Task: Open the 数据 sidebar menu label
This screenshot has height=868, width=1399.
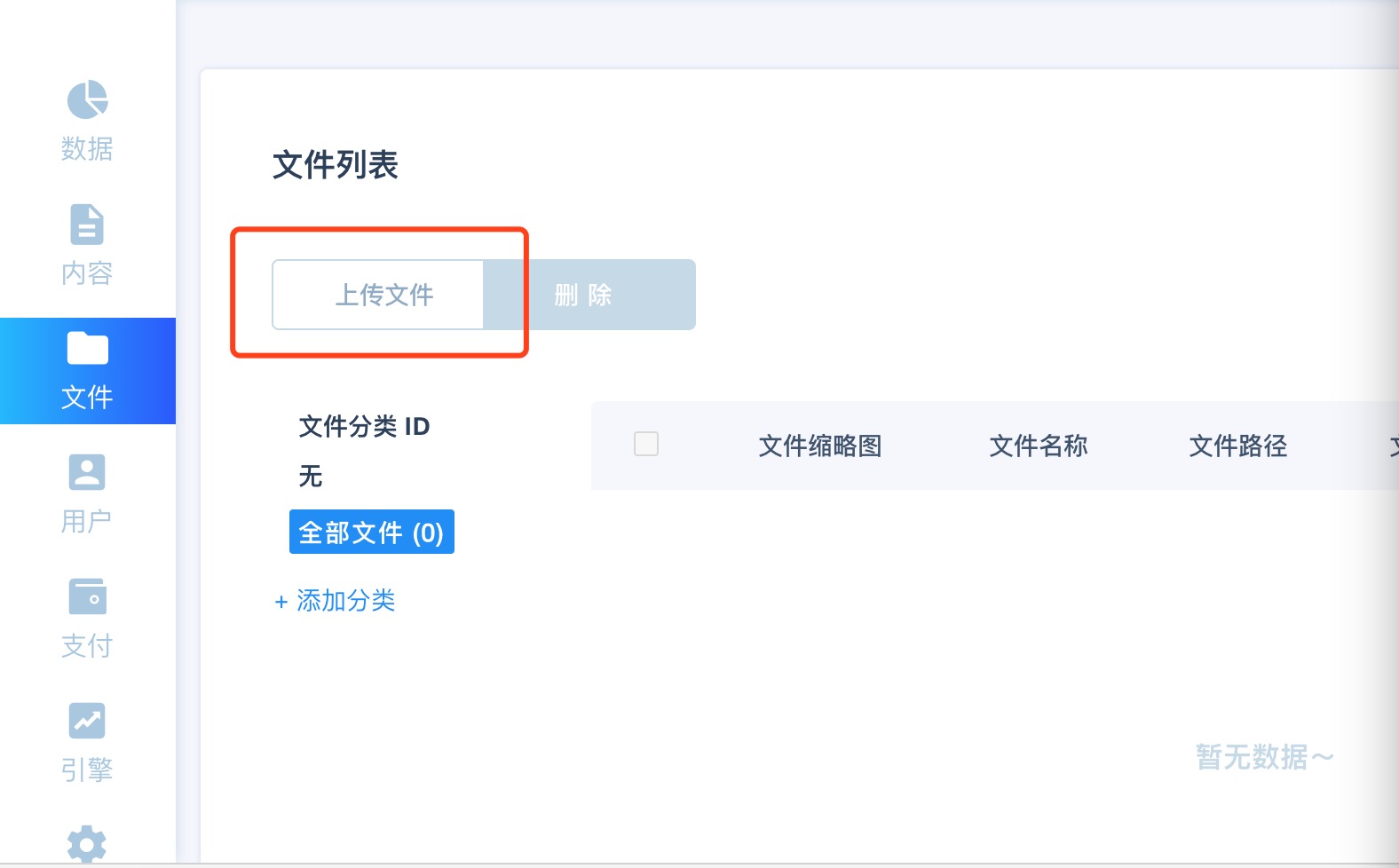Action: pyautogui.click(x=87, y=148)
